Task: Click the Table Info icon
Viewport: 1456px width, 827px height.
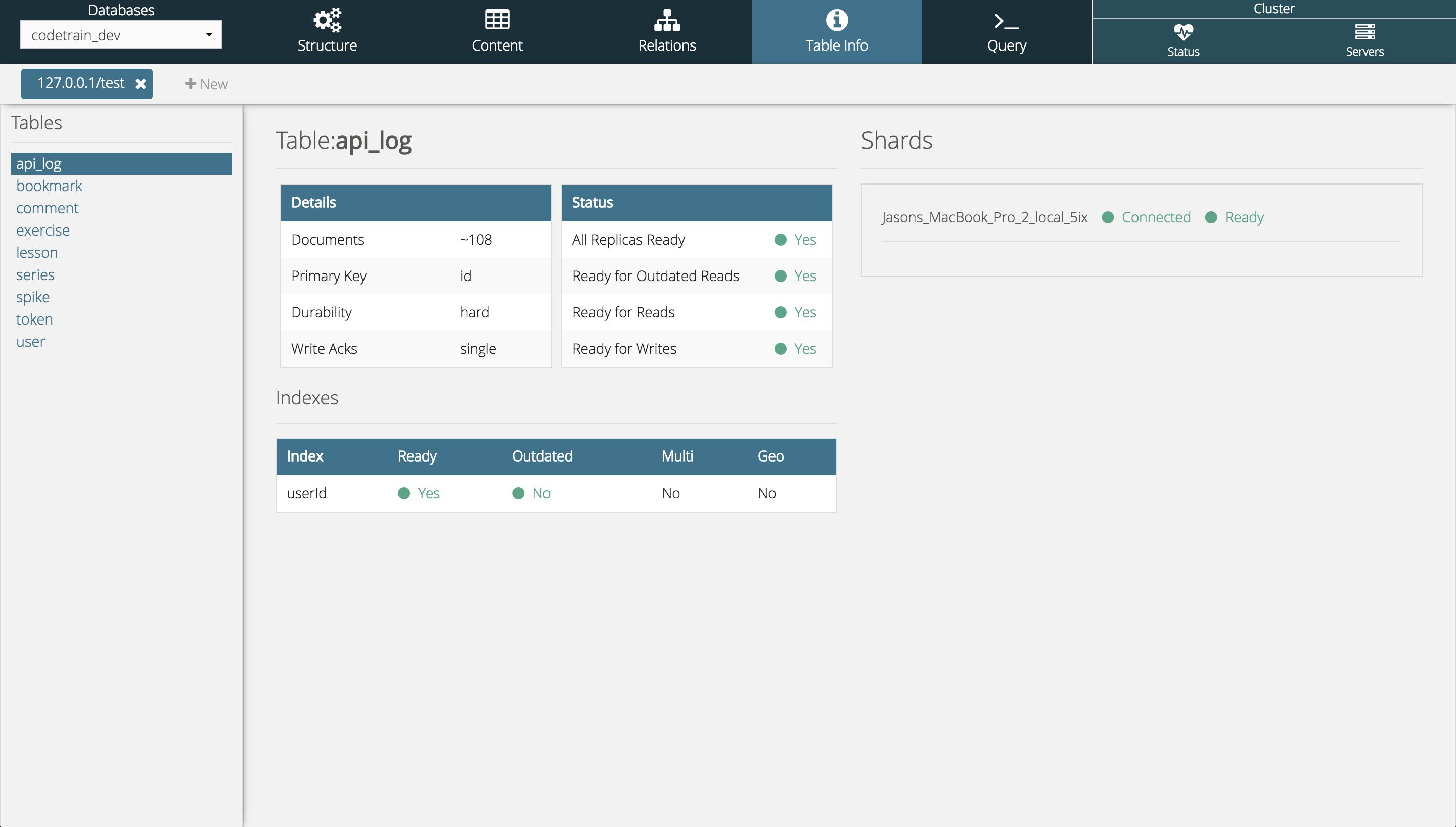Action: 837,20
